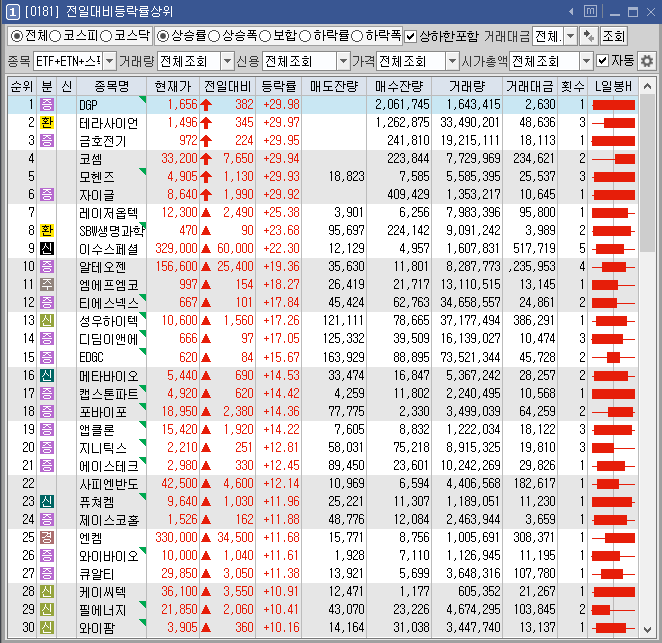Screen dimensions: 662x643
Task: Click the scrollbar up arrow
Action: [647, 87]
